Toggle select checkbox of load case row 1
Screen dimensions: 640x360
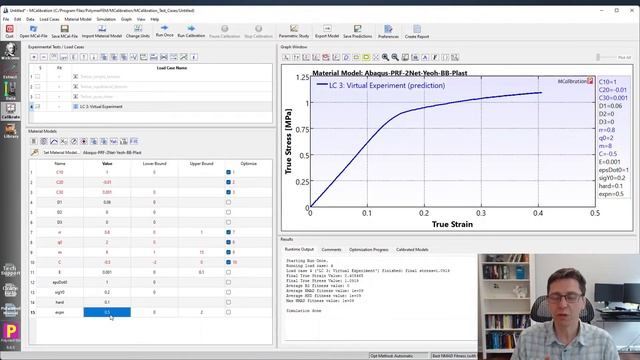tap(38, 77)
